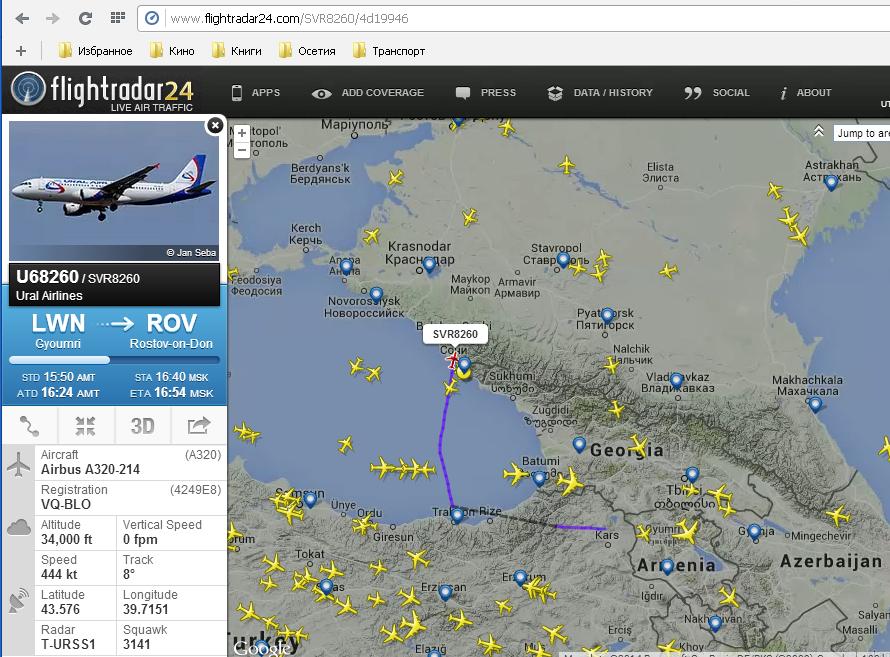The image size is (890, 657).
Task: Click the flightradar24 logo
Action: pyautogui.click(x=102, y=91)
